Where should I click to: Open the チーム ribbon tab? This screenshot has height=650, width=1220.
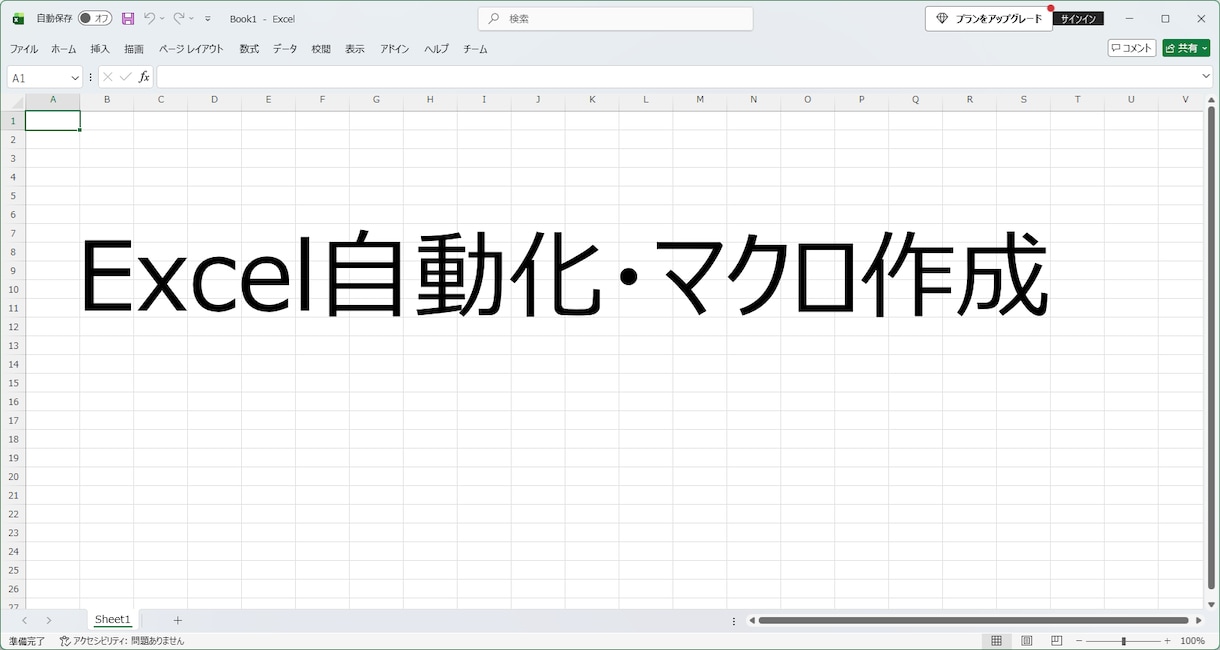[475, 48]
